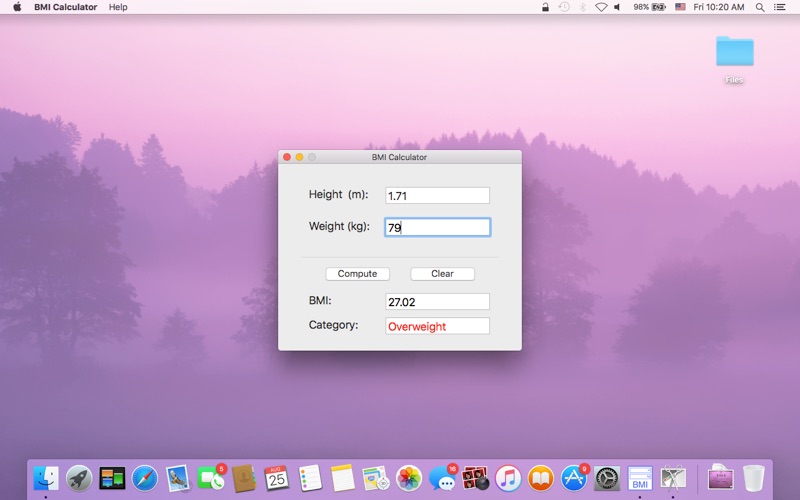Launch Safari from the dock
This screenshot has height=500, width=800.
coord(145,479)
